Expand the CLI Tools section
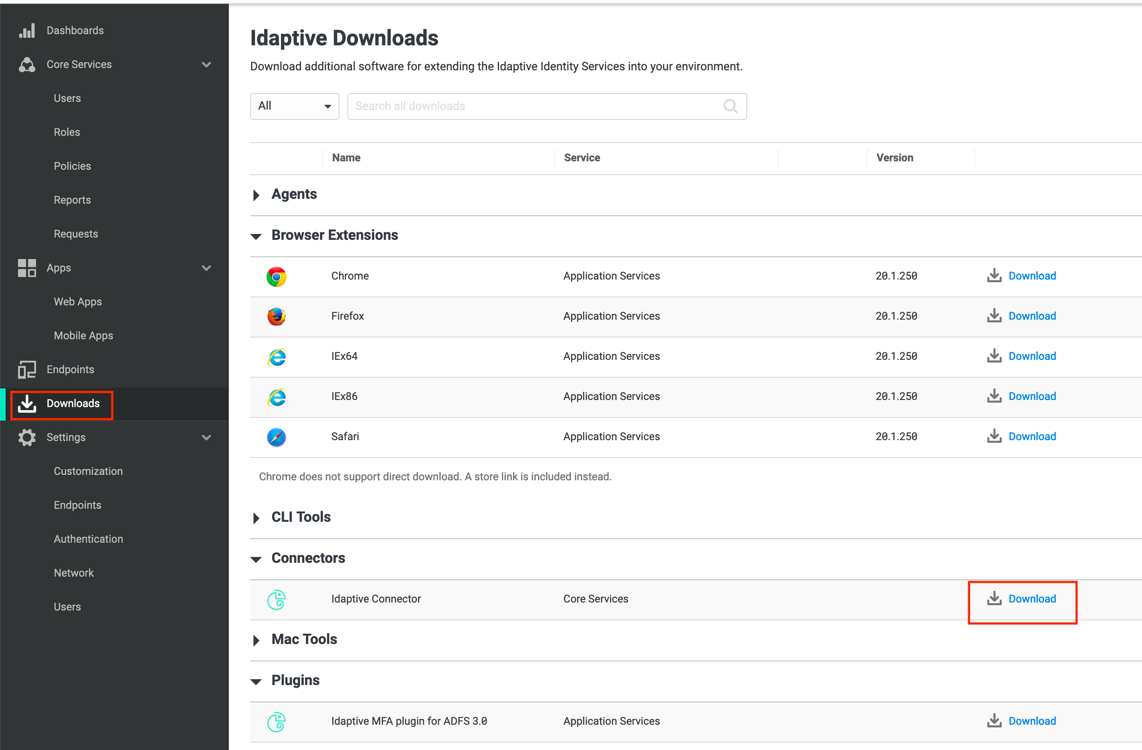Screen dimensions: 1142x750 256,517
